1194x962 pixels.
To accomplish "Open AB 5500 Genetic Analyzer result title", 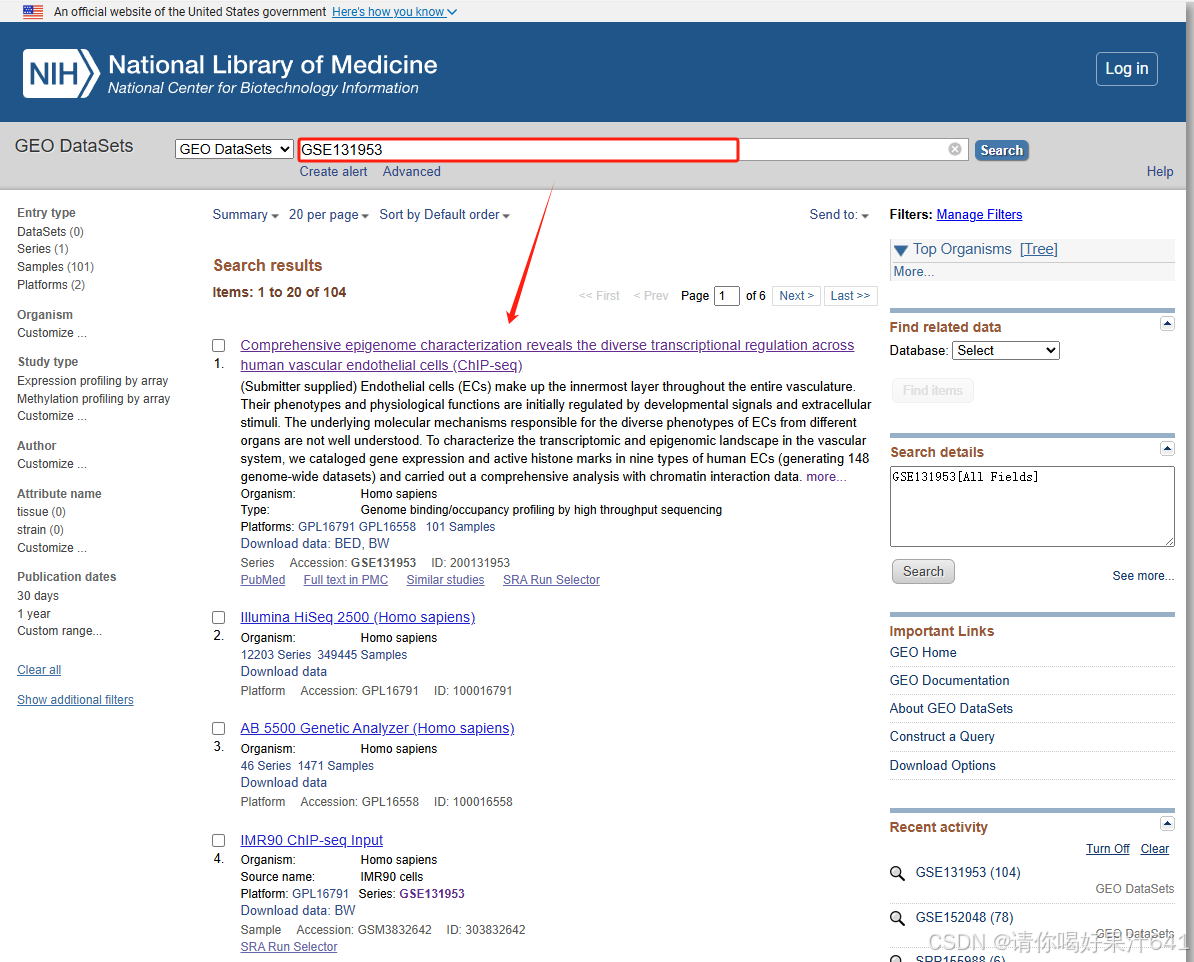I will pos(378,728).
